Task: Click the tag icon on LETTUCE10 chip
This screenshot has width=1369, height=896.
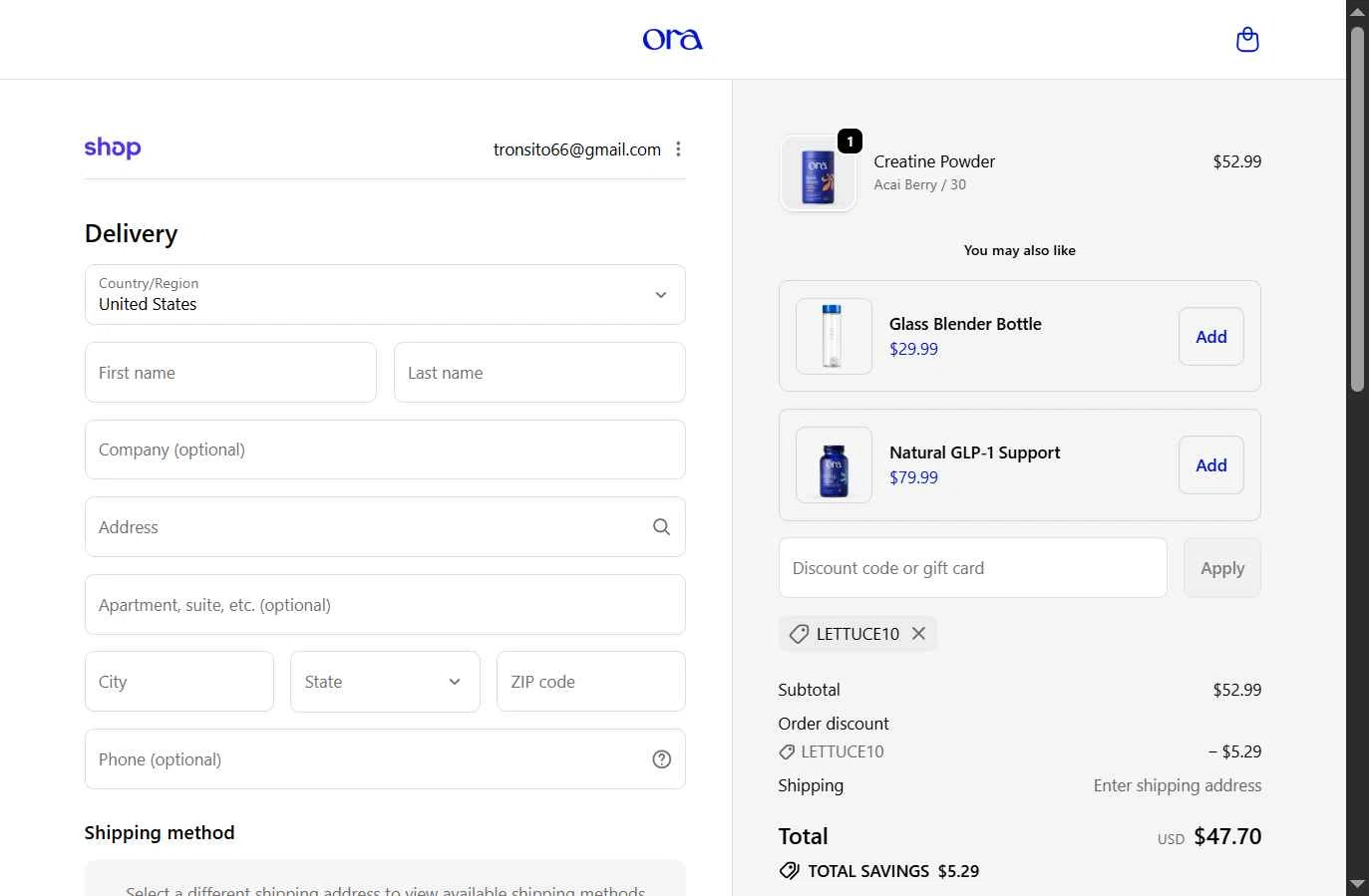Action: (x=799, y=634)
